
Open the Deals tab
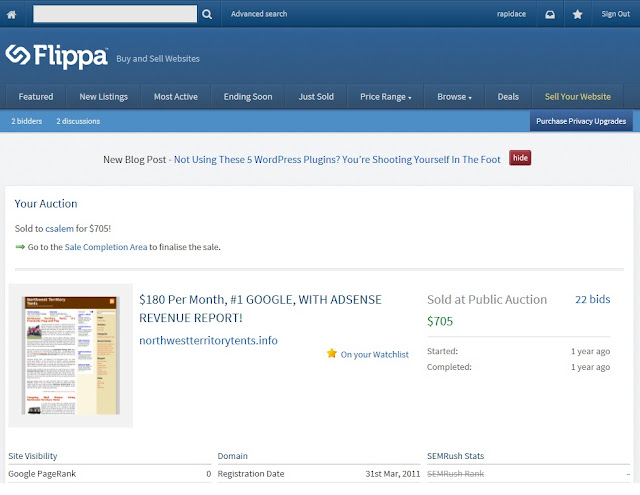(x=508, y=97)
